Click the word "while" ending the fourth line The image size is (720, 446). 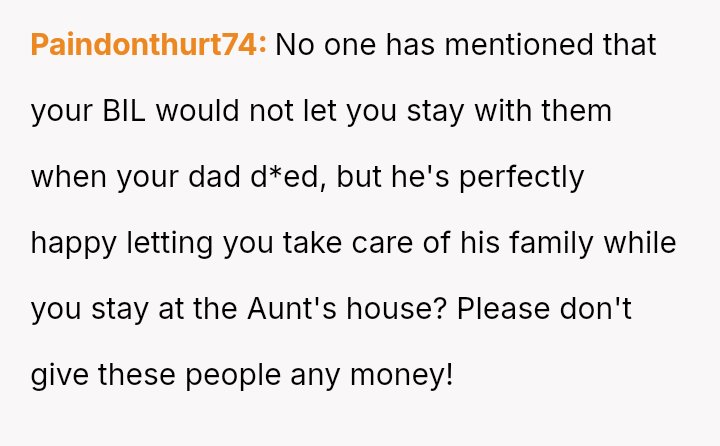(640, 243)
